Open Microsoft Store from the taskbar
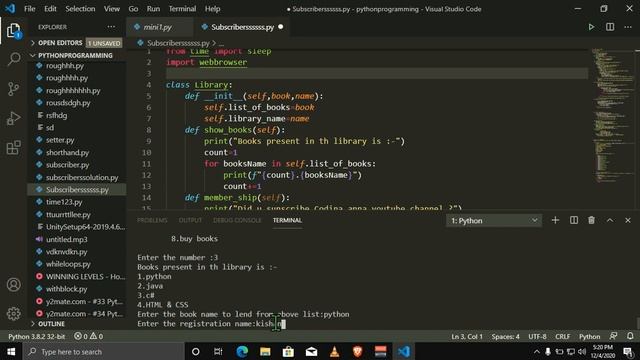This screenshot has height=360, width=640. [288, 351]
